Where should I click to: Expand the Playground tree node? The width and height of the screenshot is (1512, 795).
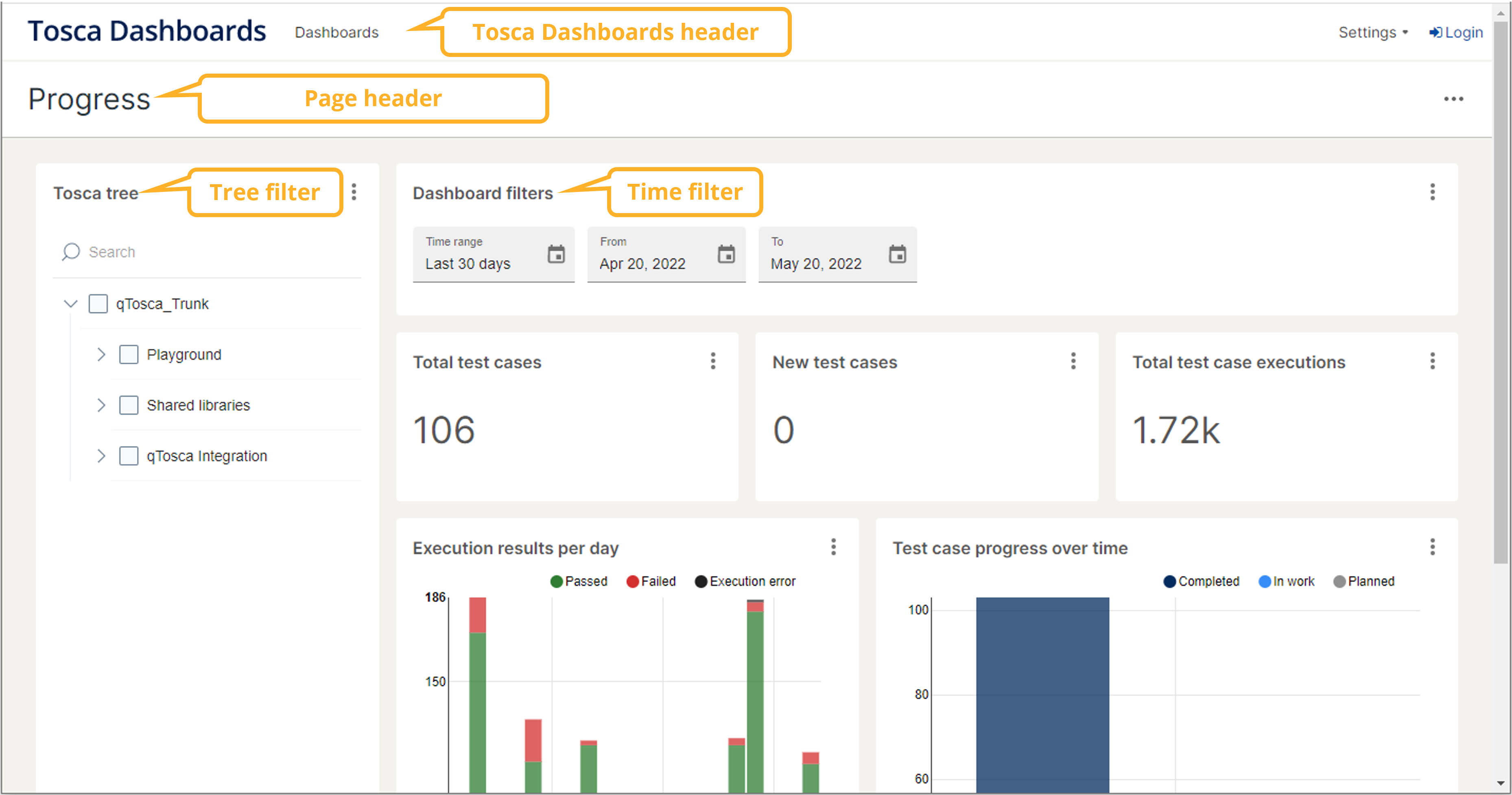click(x=101, y=354)
